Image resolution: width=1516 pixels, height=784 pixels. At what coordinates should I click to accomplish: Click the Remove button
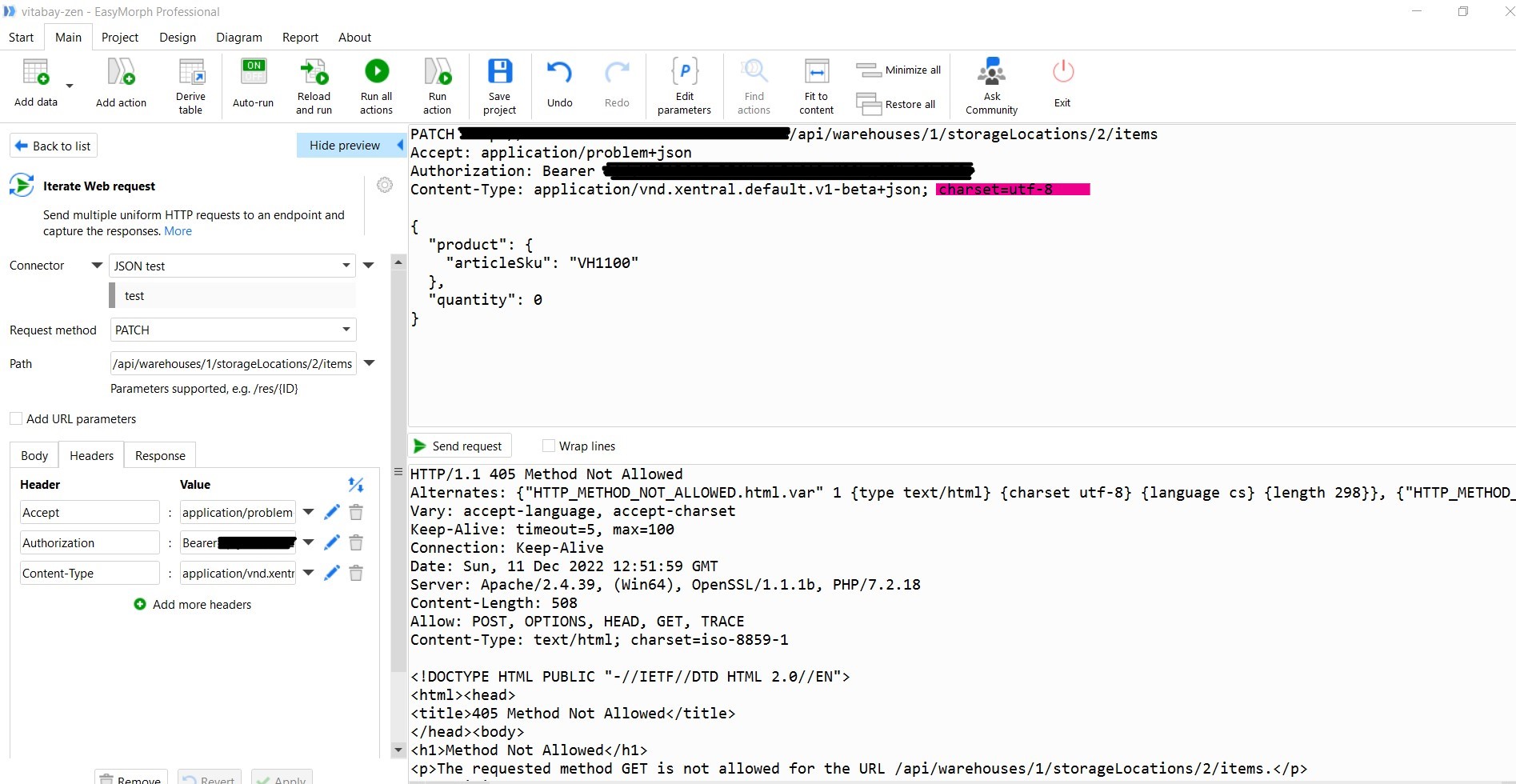[131, 778]
